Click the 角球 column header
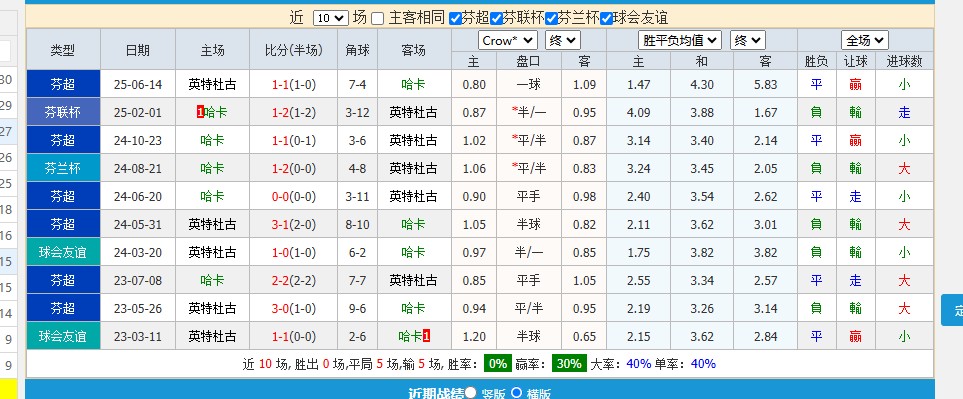 [x=357, y=50]
